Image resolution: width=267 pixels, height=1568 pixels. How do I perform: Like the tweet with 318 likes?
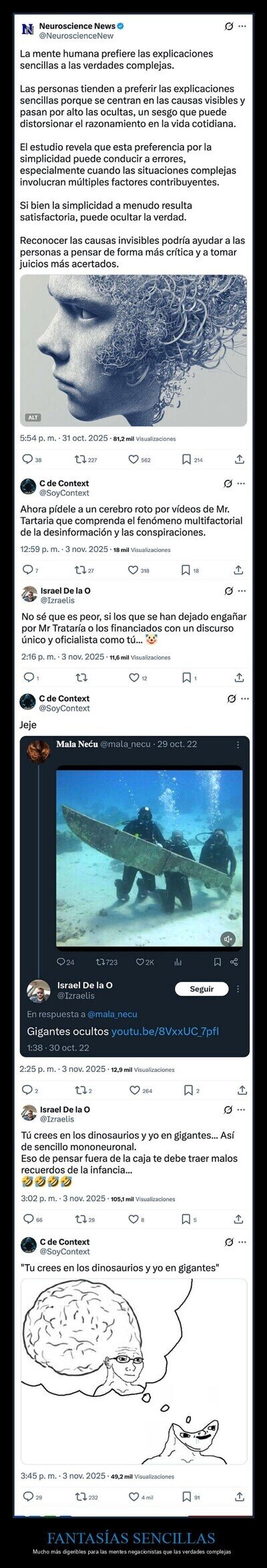(x=133, y=569)
